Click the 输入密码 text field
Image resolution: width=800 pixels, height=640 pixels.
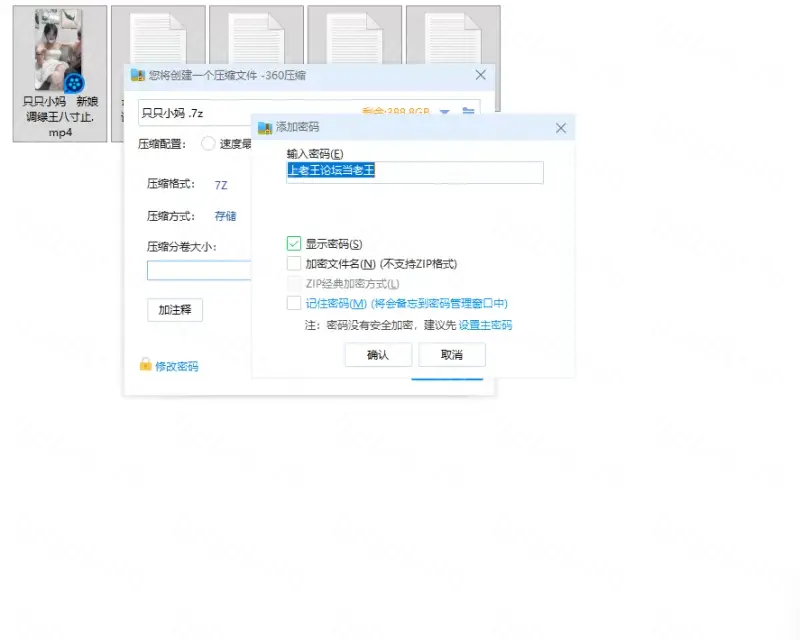pos(414,172)
